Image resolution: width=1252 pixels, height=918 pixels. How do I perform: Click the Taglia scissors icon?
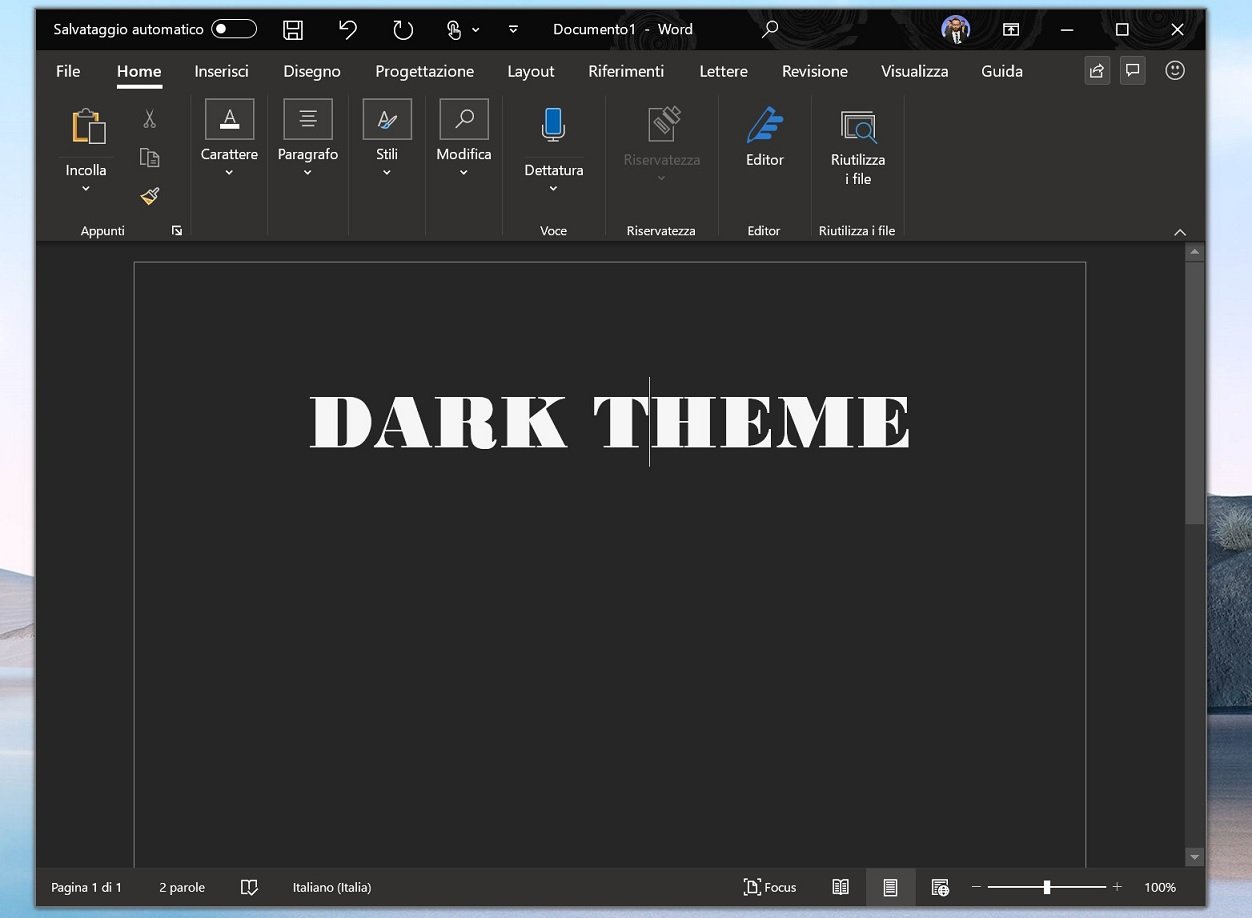pos(150,118)
